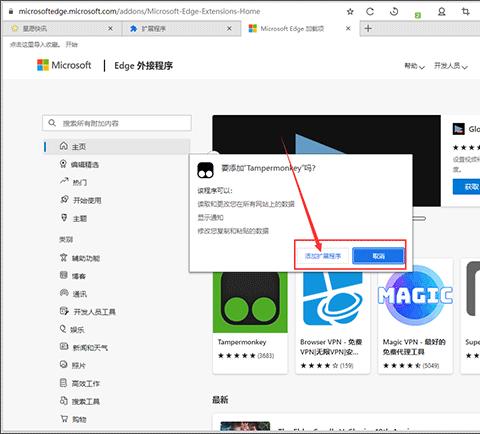The height and width of the screenshot is (434, 480).
Task: Click the crop screenshot icon in toolbar
Action: click(466, 12)
